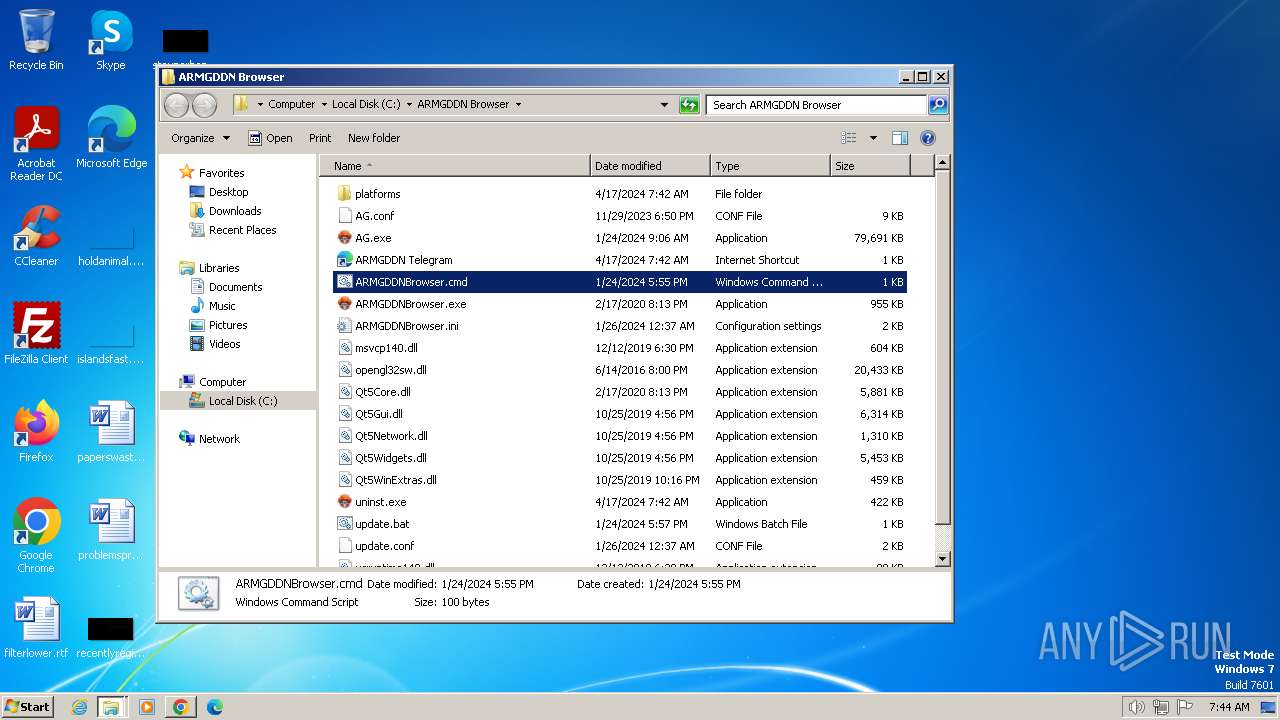Image resolution: width=1280 pixels, height=720 pixels.
Task: Sort by the Size column header
Action: click(870, 166)
